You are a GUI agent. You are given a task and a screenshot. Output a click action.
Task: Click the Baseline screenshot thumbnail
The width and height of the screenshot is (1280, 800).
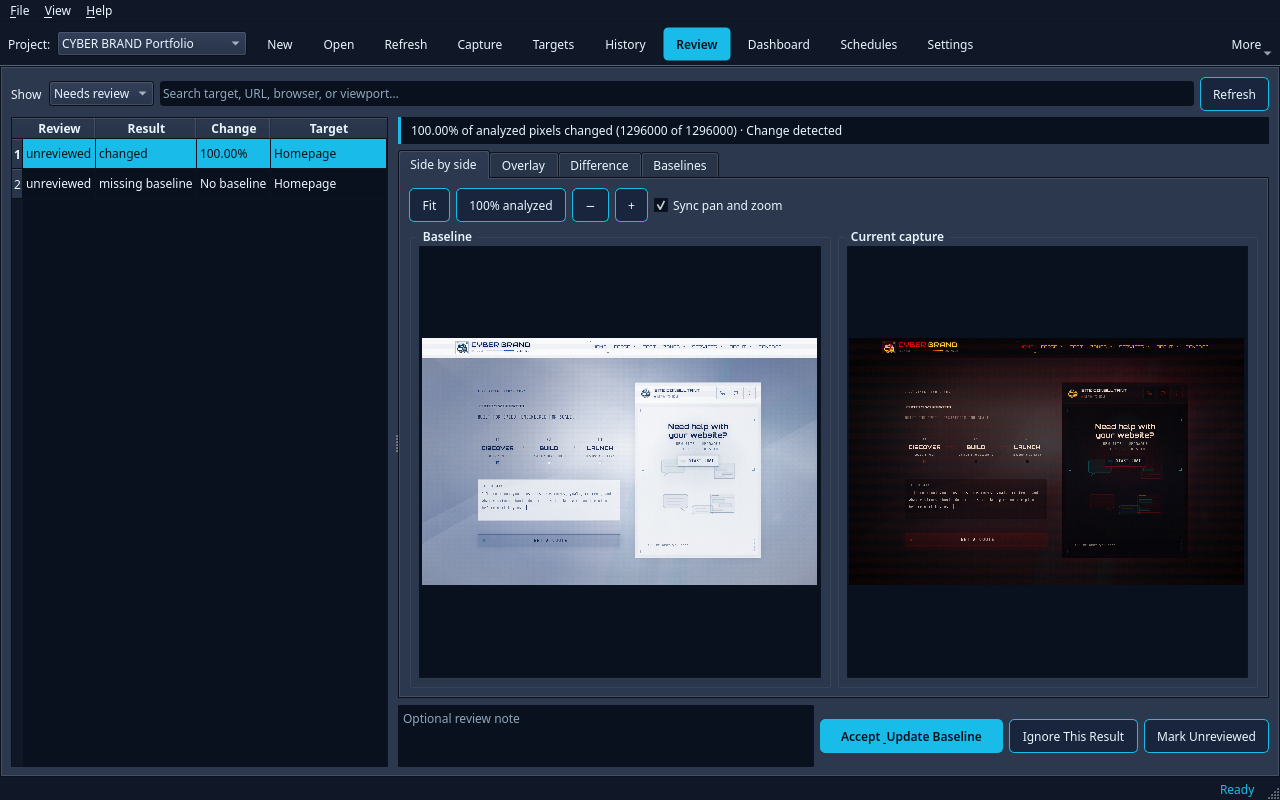[x=619, y=461]
